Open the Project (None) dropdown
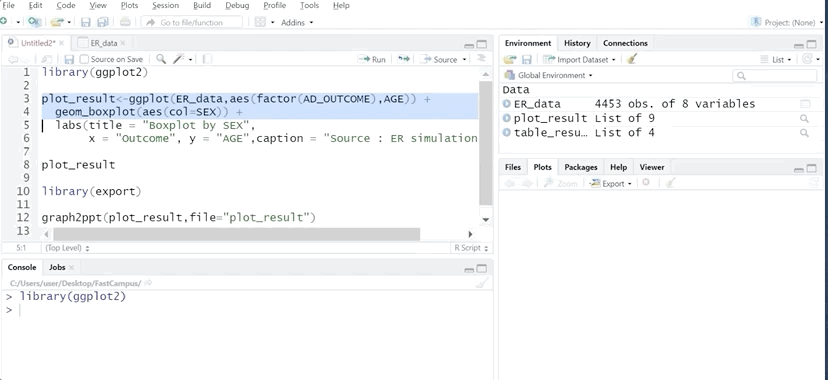This screenshot has height=380, width=828. pos(786,22)
